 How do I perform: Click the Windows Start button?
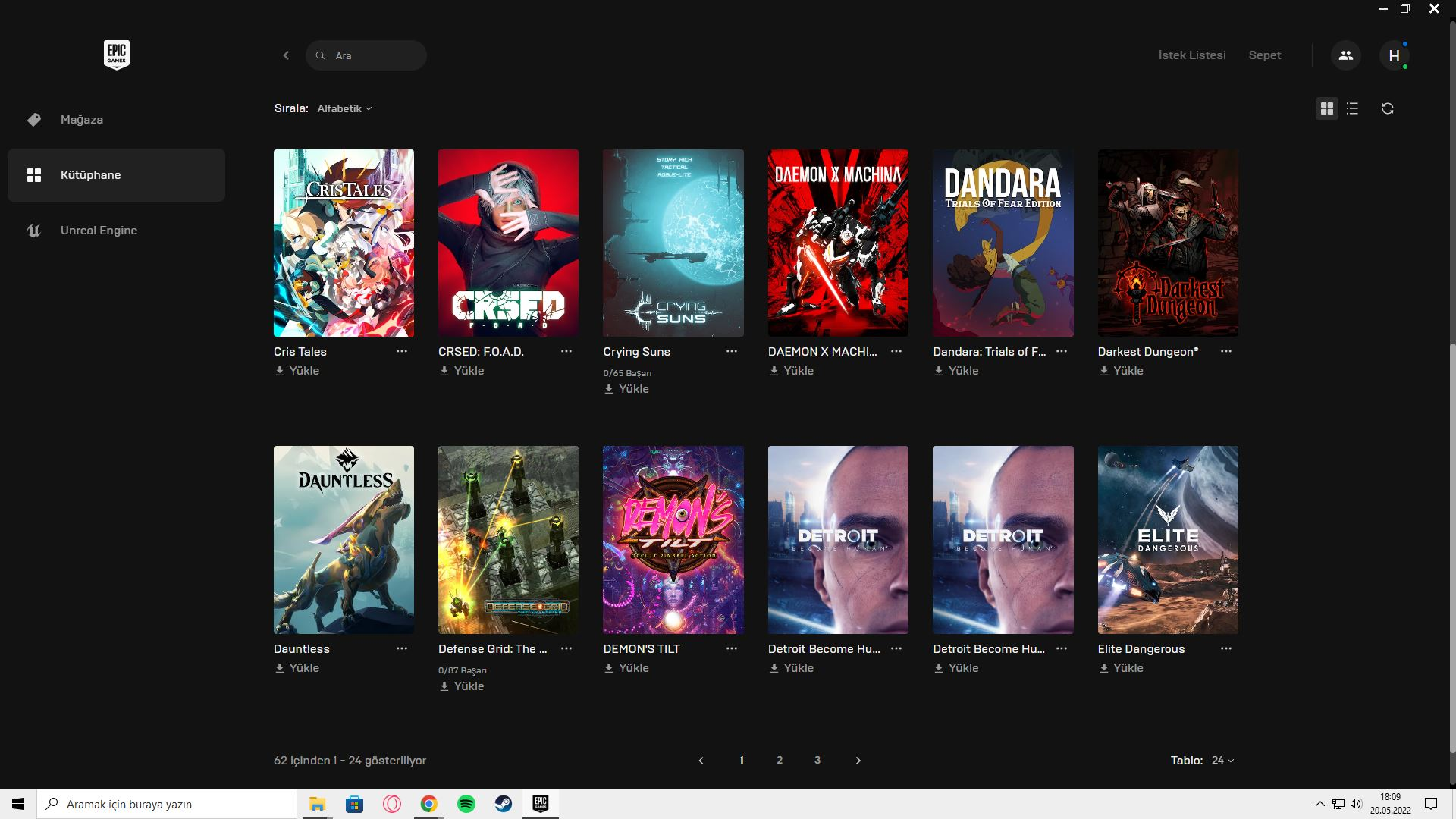tap(18, 804)
